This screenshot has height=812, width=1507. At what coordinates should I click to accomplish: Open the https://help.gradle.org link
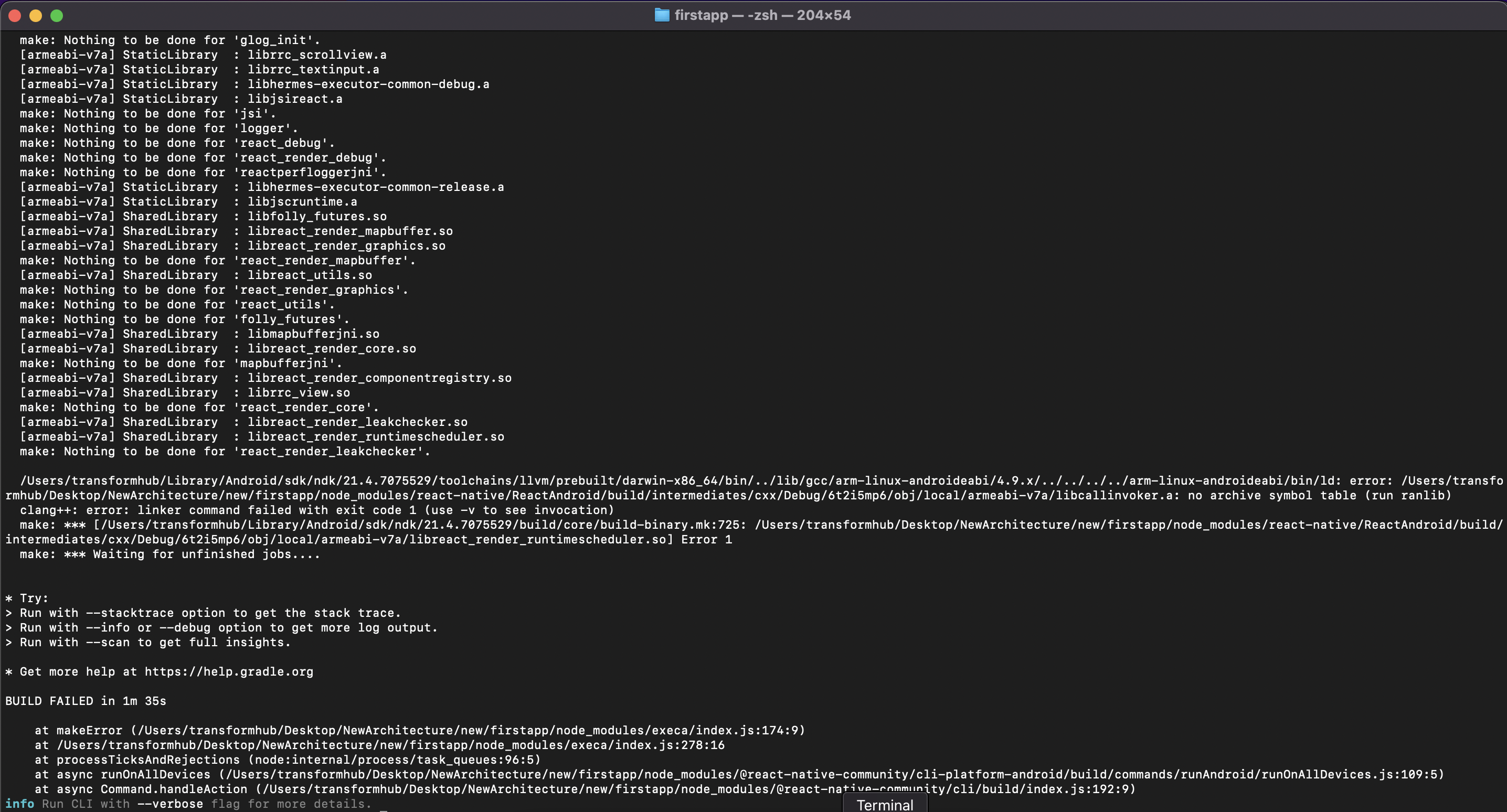click(228, 671)
